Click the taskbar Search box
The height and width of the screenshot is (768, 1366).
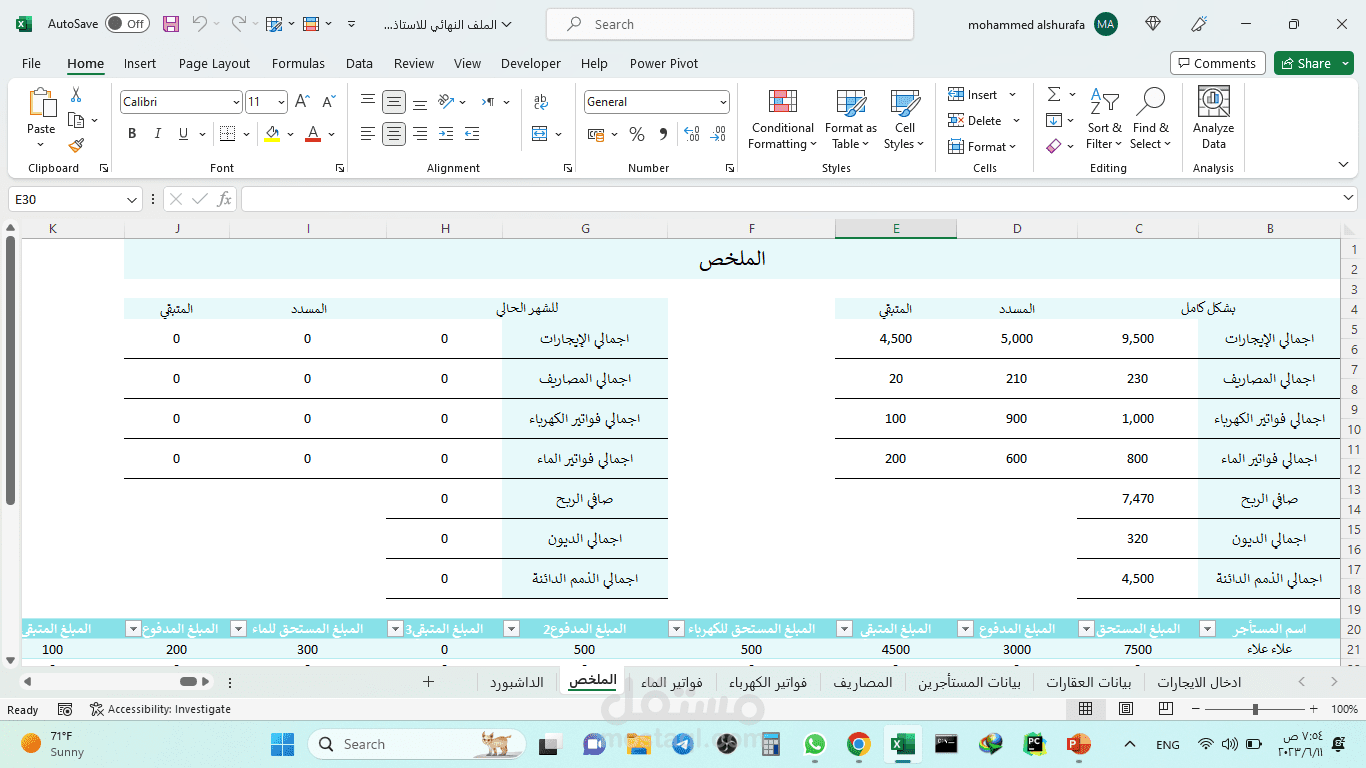pyautogui.click(x=417, y=744)
